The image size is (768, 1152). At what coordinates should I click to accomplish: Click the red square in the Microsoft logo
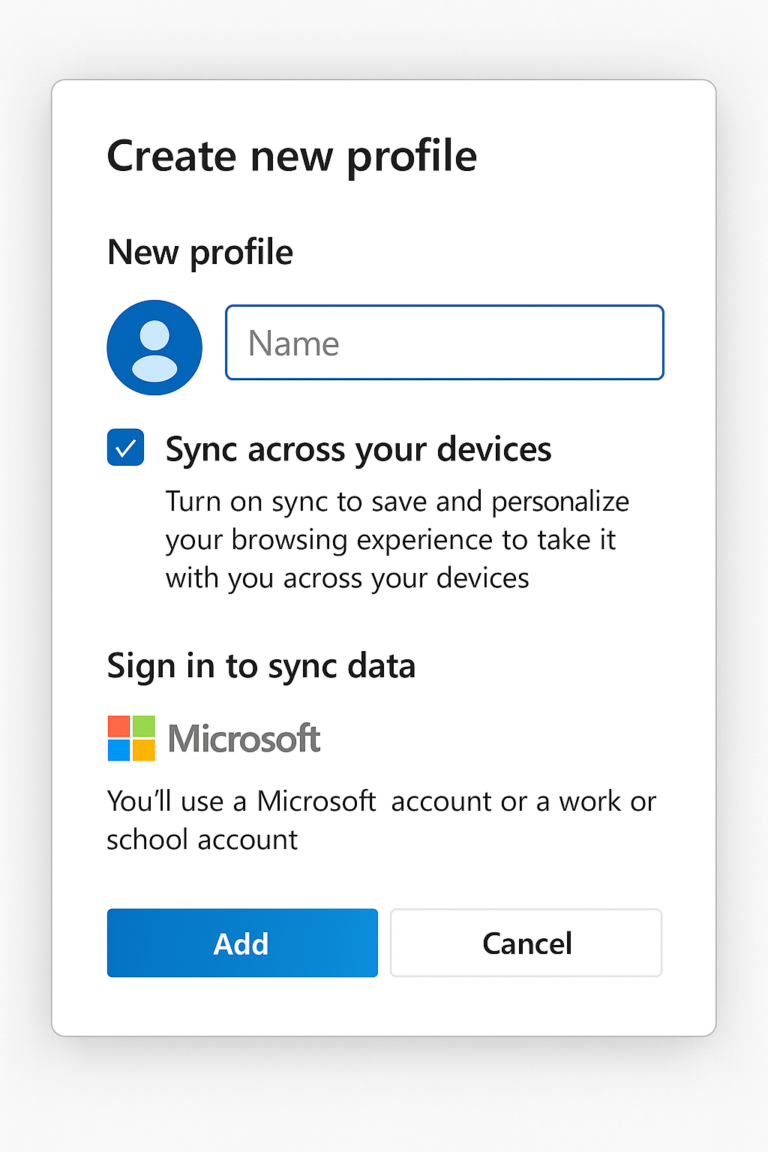(118, 725)
